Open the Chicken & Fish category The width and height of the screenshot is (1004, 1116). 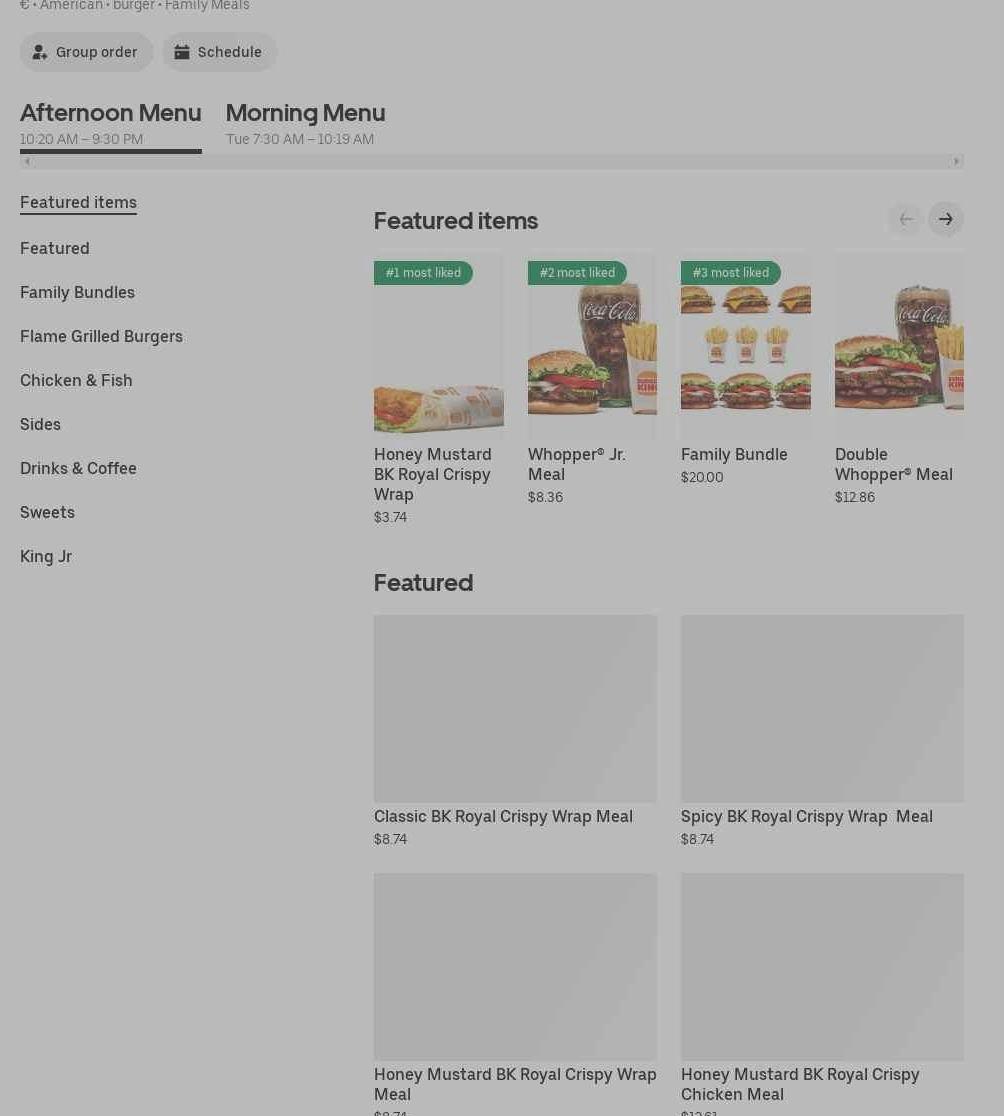click(76, 380)
